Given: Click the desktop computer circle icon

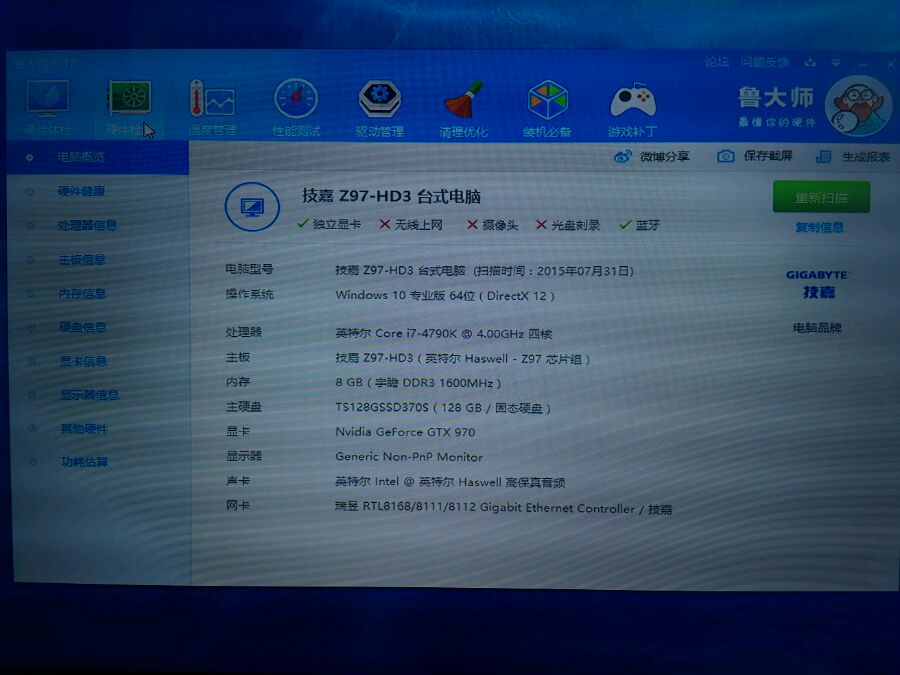Looking at the screenshot, I should [252, 207].
